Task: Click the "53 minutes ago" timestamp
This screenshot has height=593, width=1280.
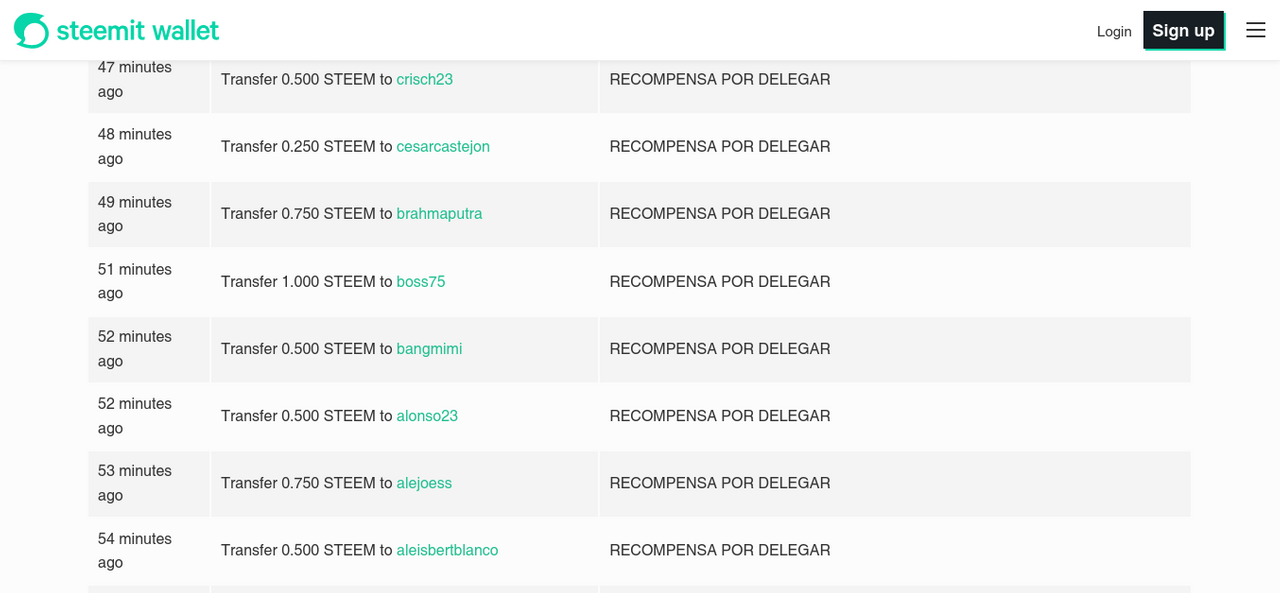Action: [x=135, y=483]
